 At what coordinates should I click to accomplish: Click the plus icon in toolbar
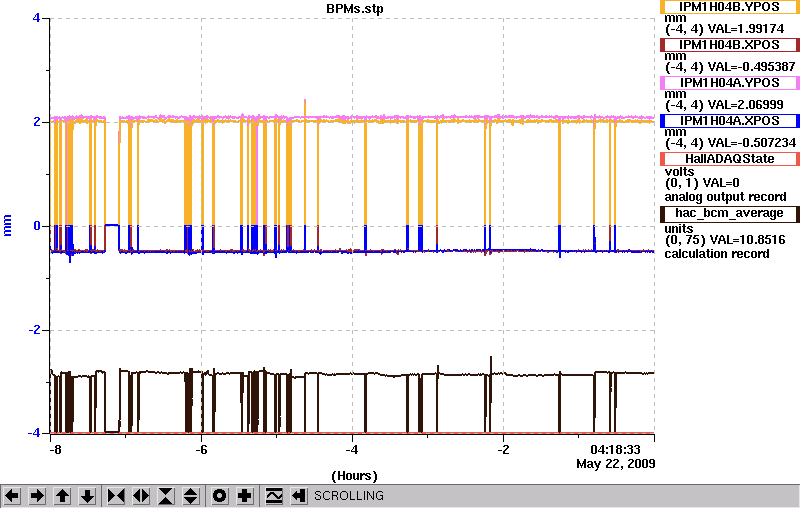tap(245, 496)
